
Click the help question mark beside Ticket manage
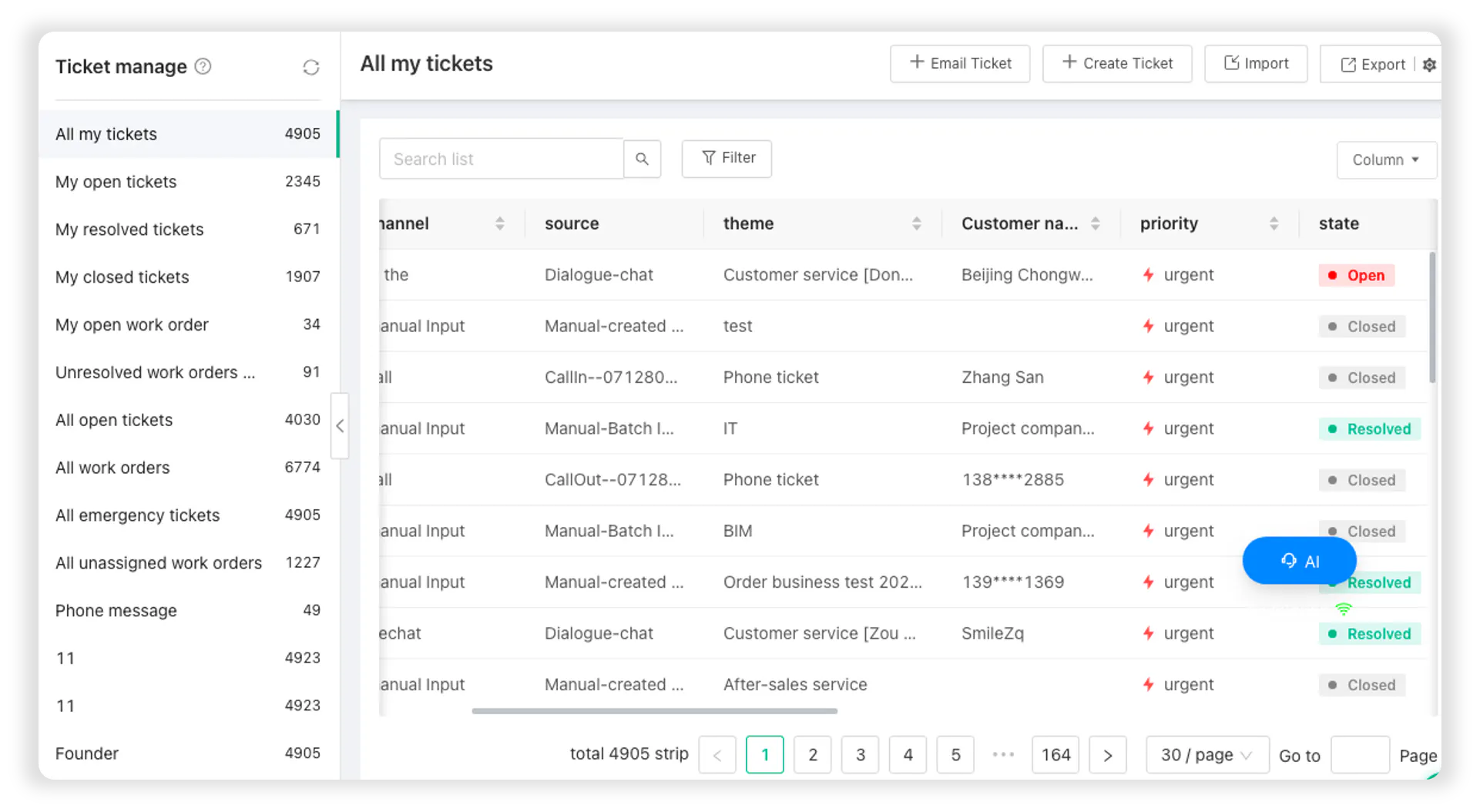click(x=203, y=66)
